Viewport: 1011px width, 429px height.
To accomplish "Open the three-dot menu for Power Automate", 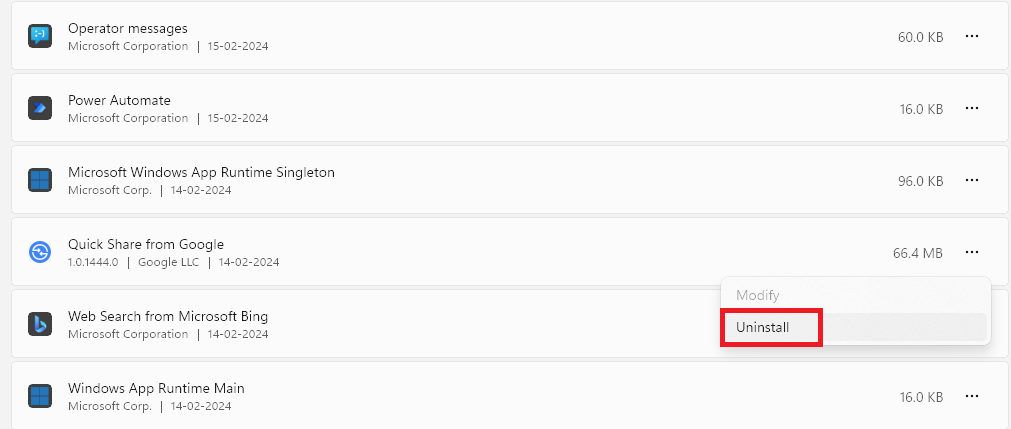I will coord(971,108).
